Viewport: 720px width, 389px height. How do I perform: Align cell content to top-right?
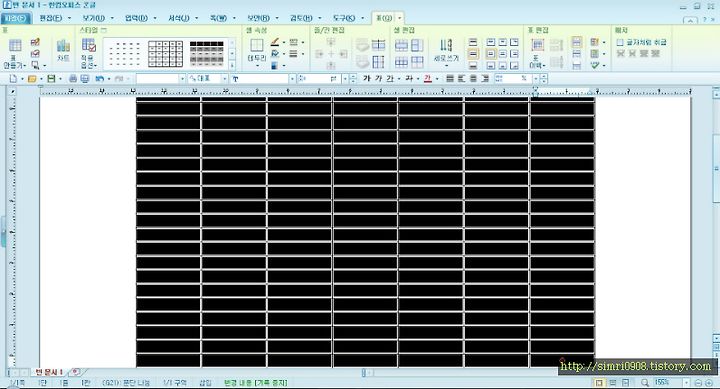514,42
